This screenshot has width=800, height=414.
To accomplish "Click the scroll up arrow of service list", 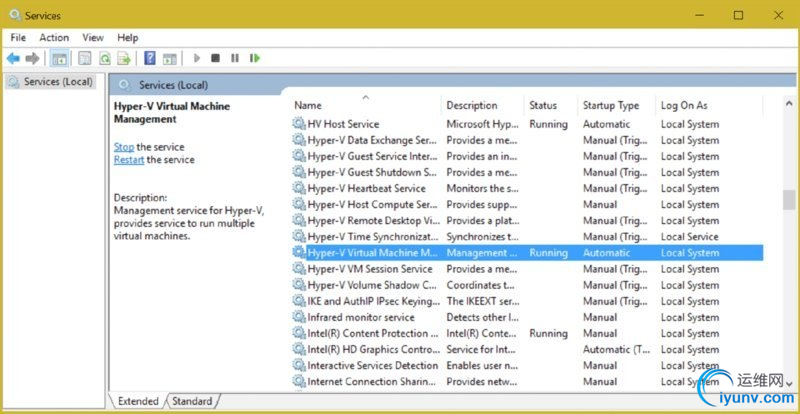I will pos(789,104).
